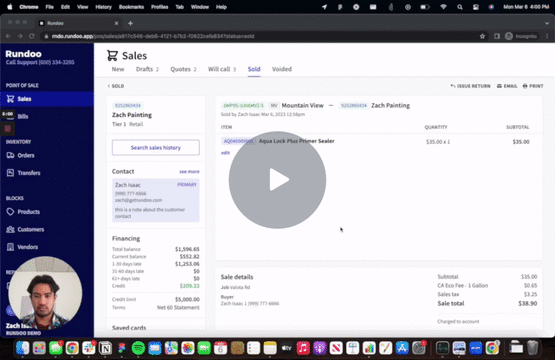
Task: Click Issue Return
Action: [470, 86]
